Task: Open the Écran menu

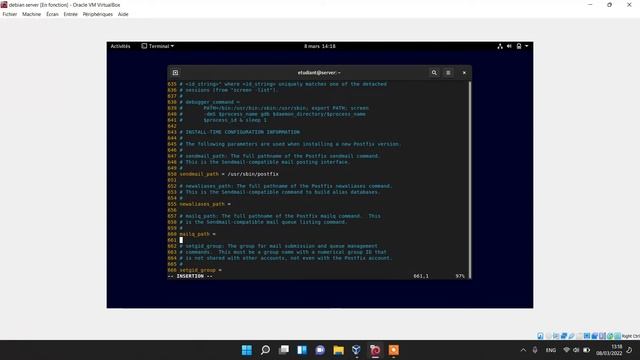Action: coord(52,14)
